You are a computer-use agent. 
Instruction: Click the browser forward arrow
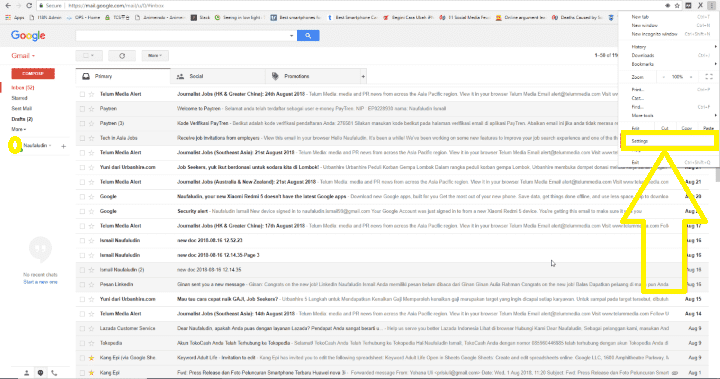[x=18, y=6]
